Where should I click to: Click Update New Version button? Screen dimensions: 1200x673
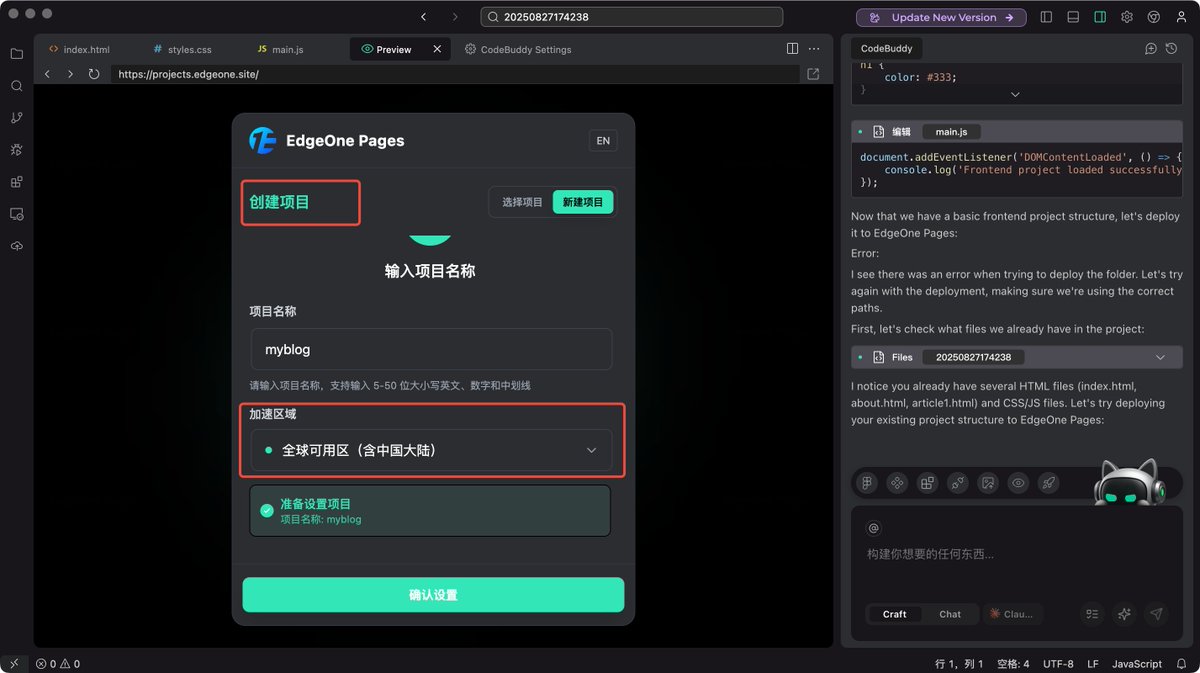[x=941, y=17]
